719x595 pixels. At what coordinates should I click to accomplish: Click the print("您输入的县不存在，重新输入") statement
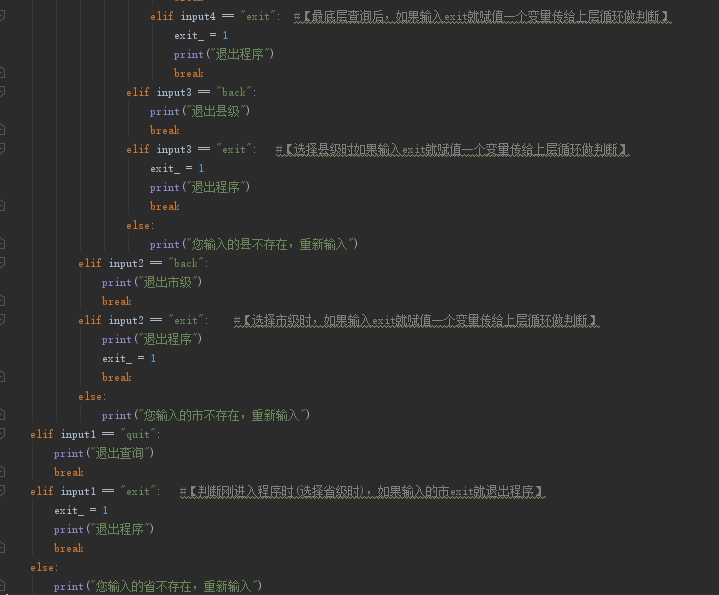point(254,244)
